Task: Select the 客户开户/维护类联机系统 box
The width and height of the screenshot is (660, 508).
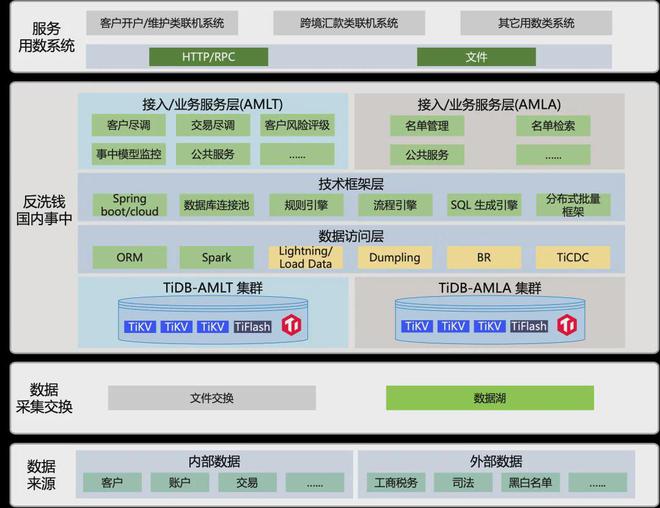Action: click(162, 23)
